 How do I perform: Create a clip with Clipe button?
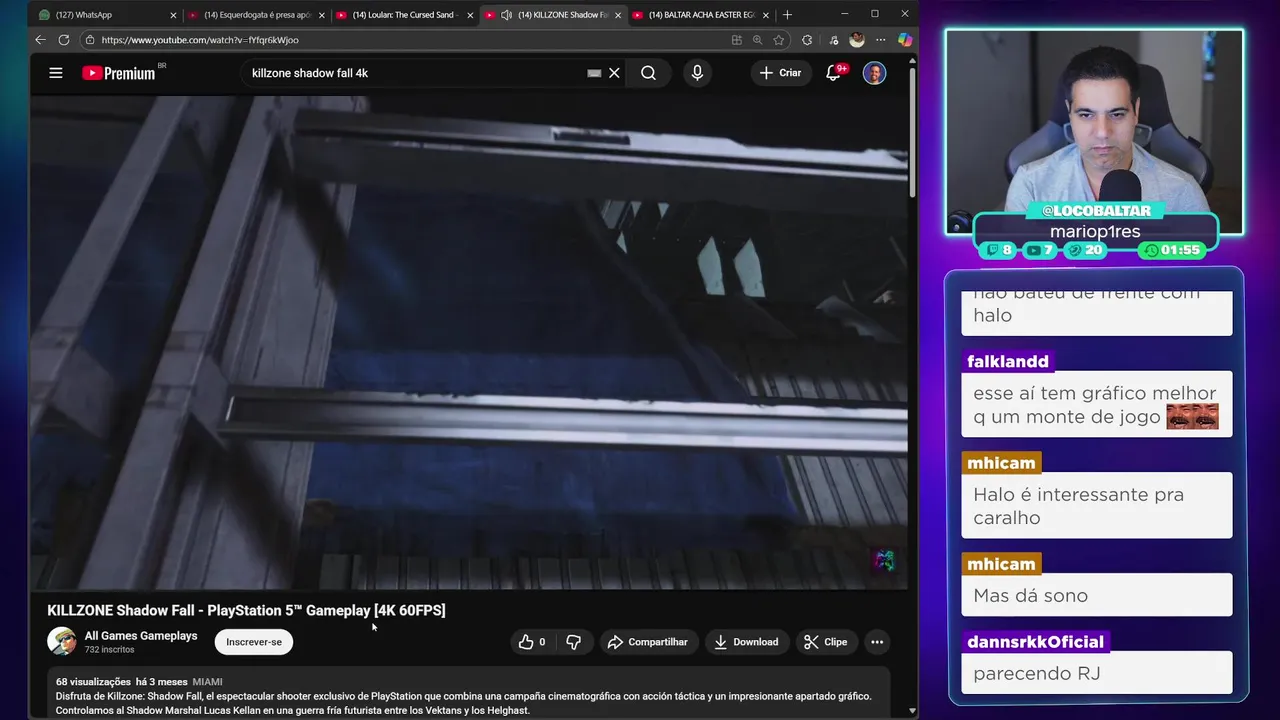tap(825, 642)
